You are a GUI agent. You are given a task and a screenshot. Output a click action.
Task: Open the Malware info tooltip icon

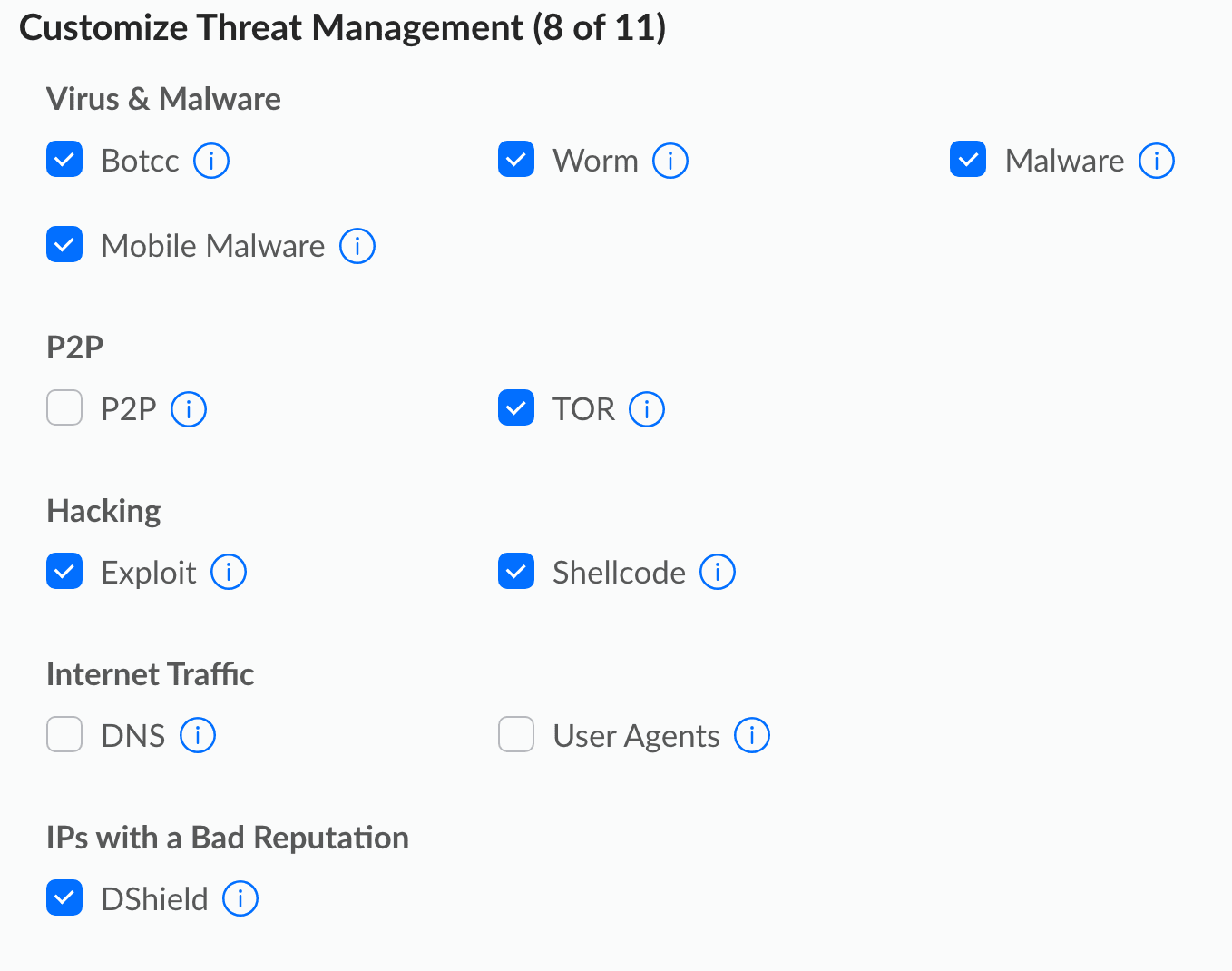[1157, 162]
